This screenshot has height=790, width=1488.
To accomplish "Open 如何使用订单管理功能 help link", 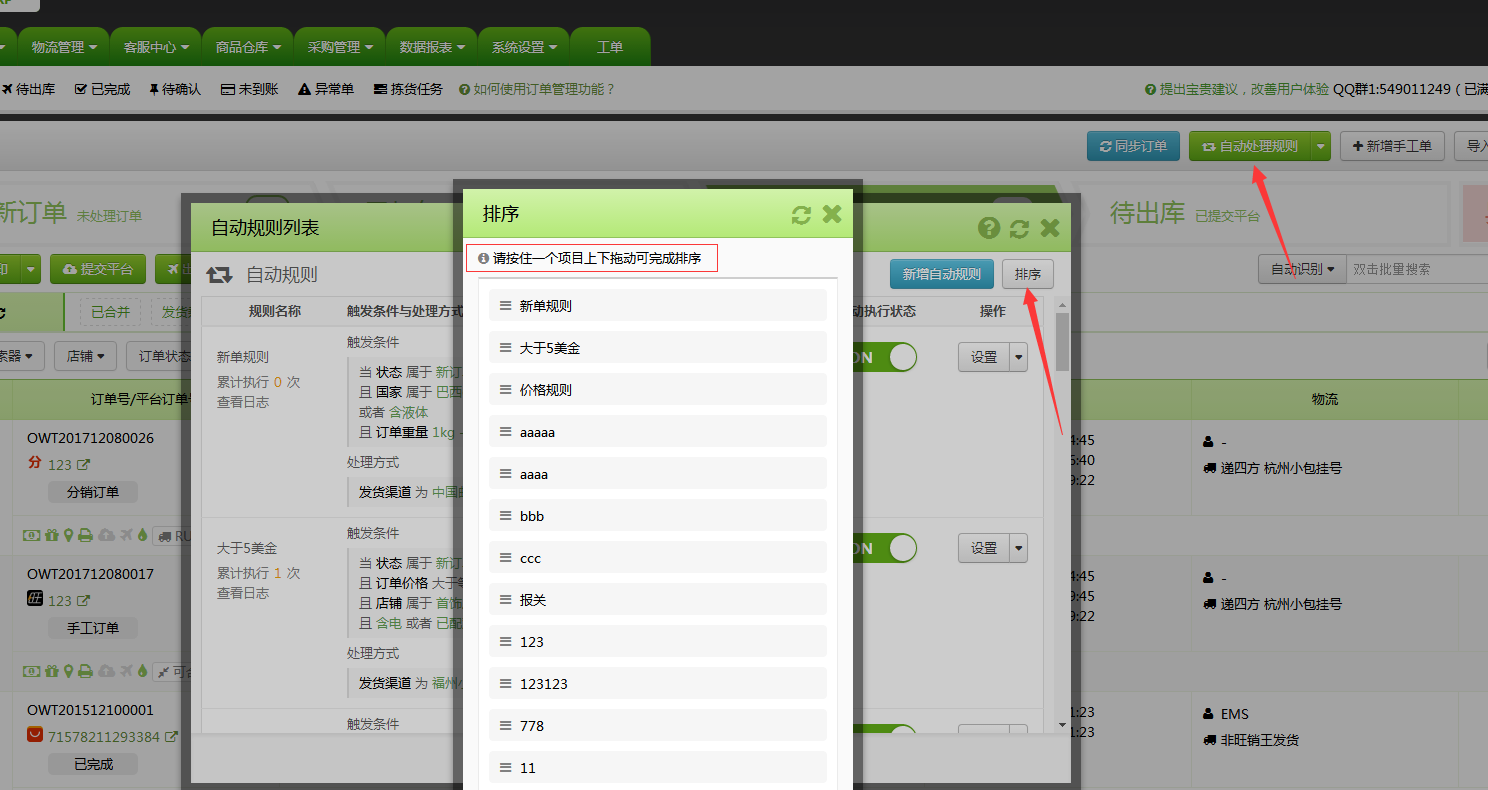I will pyautogui.click(x=537, y=89).
